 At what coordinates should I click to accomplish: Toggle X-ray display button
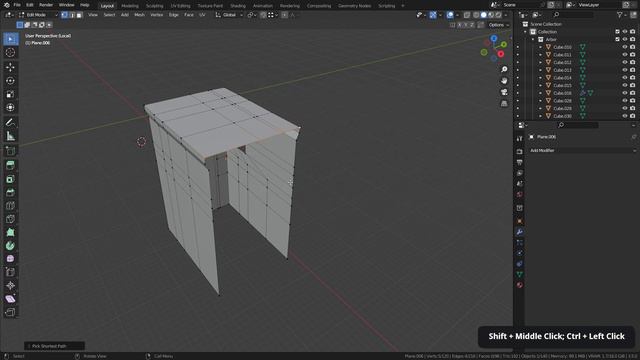(467, 15)
